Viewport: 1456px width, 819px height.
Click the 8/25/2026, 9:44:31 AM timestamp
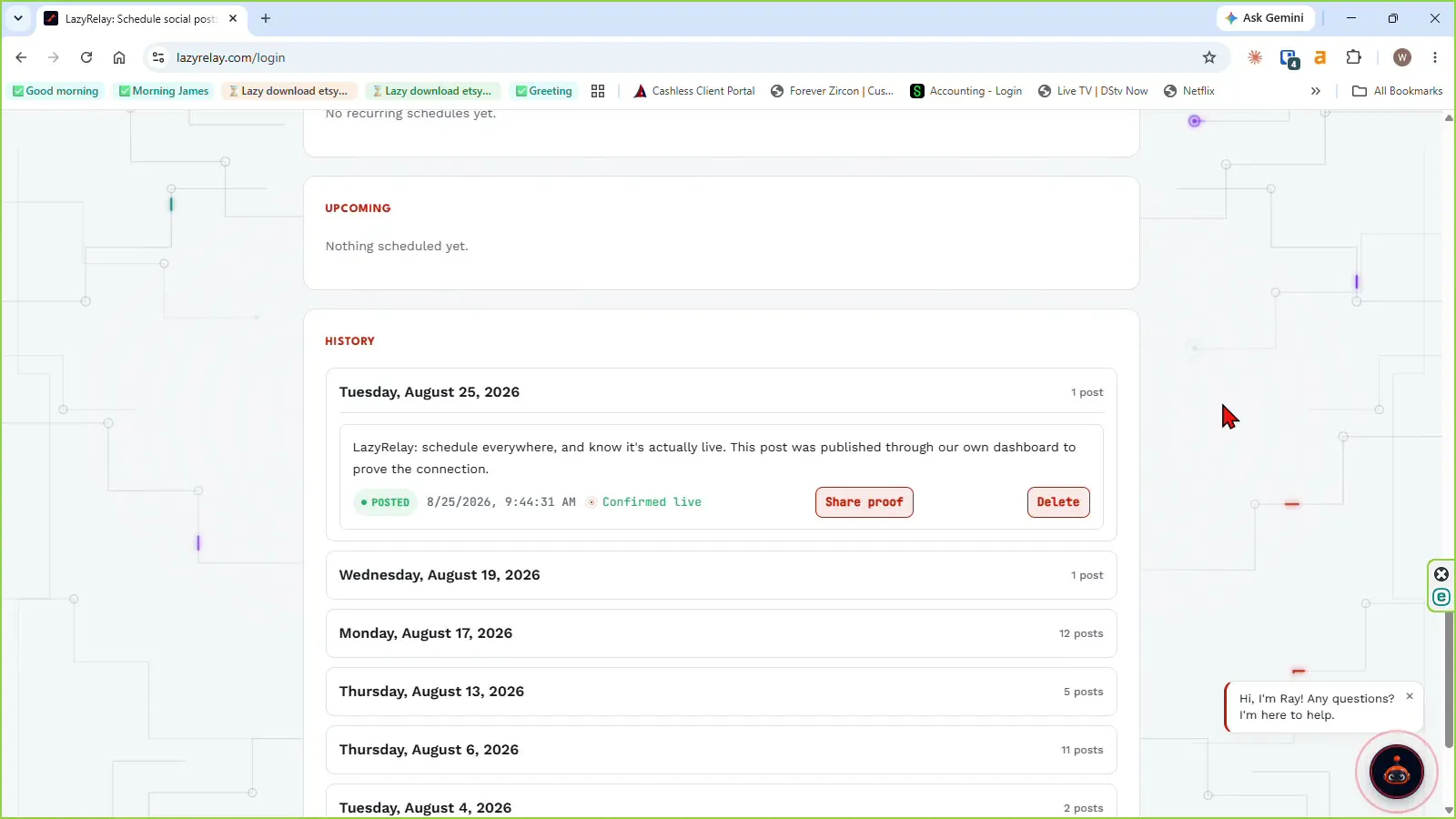coord(501,502)
